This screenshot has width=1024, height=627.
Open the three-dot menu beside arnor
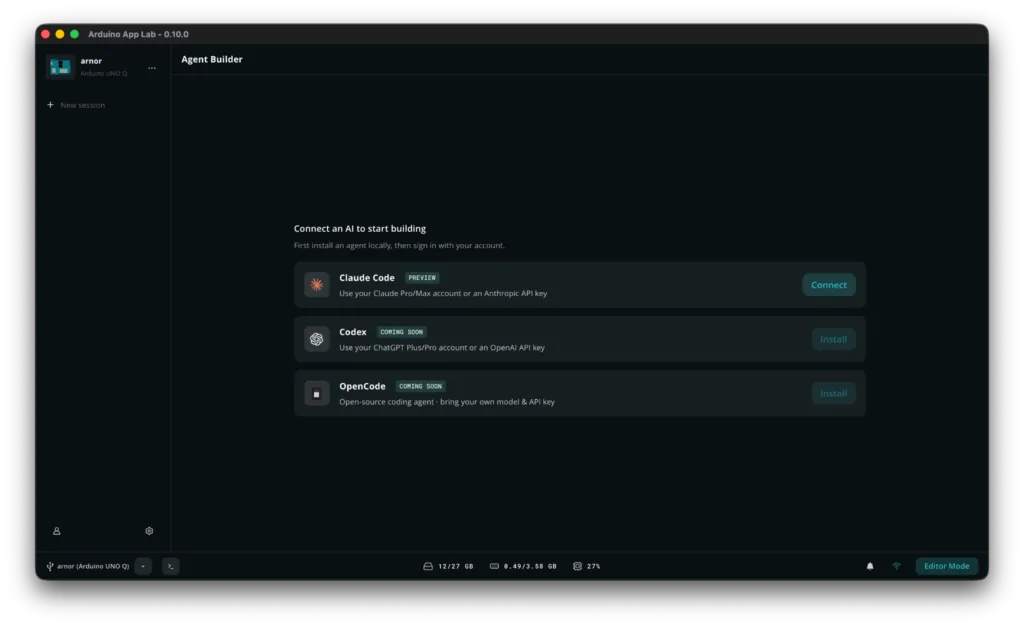[x=152, y=68]
